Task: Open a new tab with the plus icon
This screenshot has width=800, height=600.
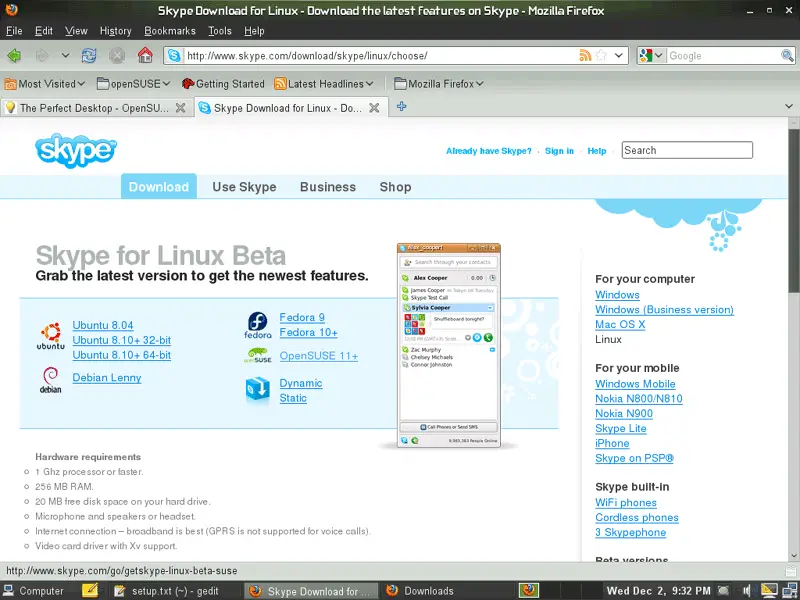Action: coord(402,107)
